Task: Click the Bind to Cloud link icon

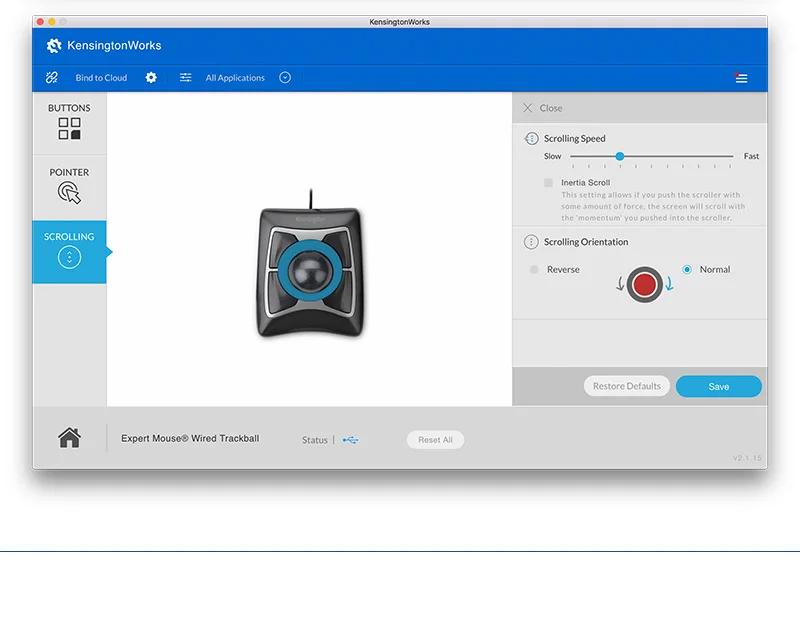Action: click(x=52, y=78)
